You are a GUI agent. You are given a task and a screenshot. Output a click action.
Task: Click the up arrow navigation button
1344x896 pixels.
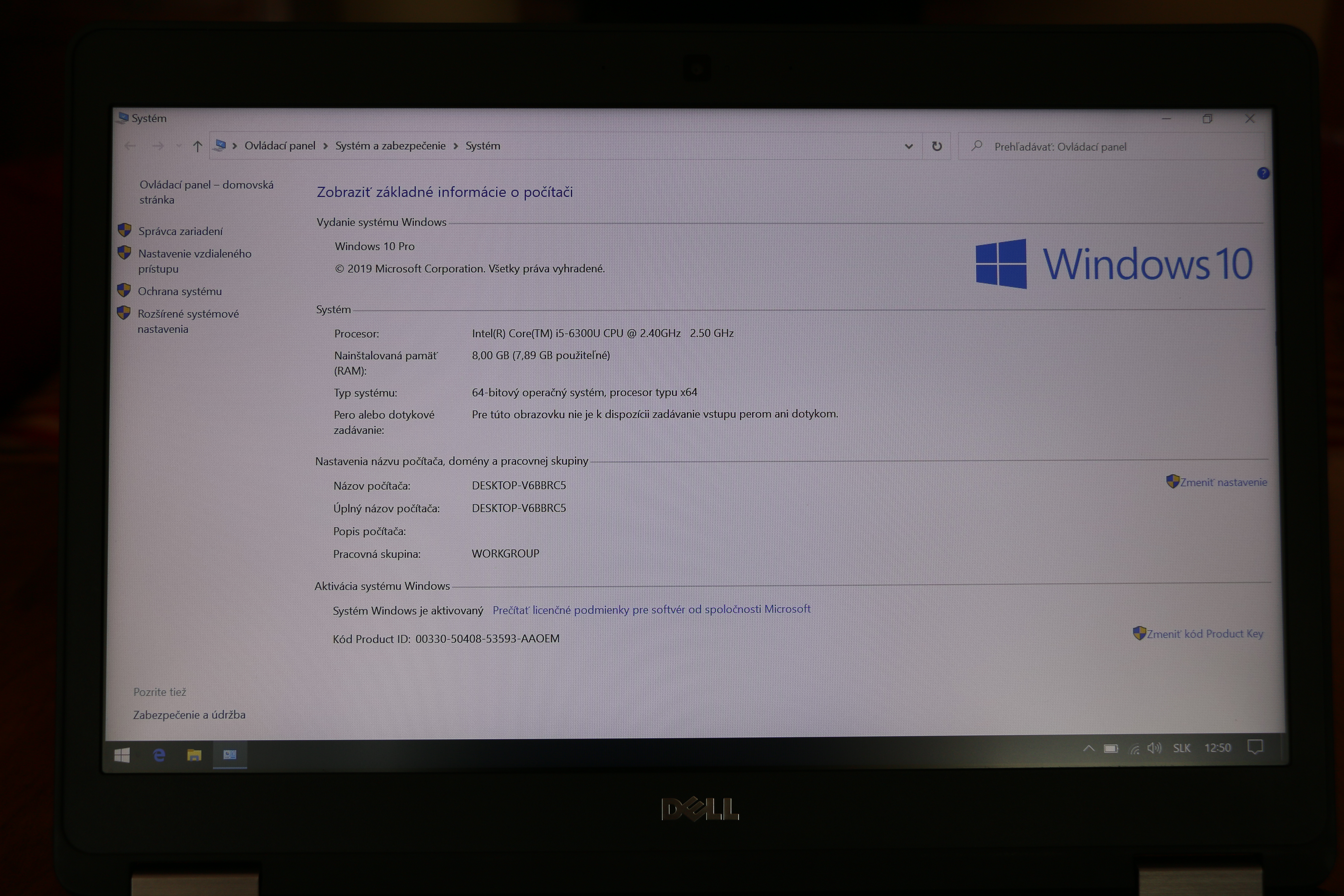[198, 146]
